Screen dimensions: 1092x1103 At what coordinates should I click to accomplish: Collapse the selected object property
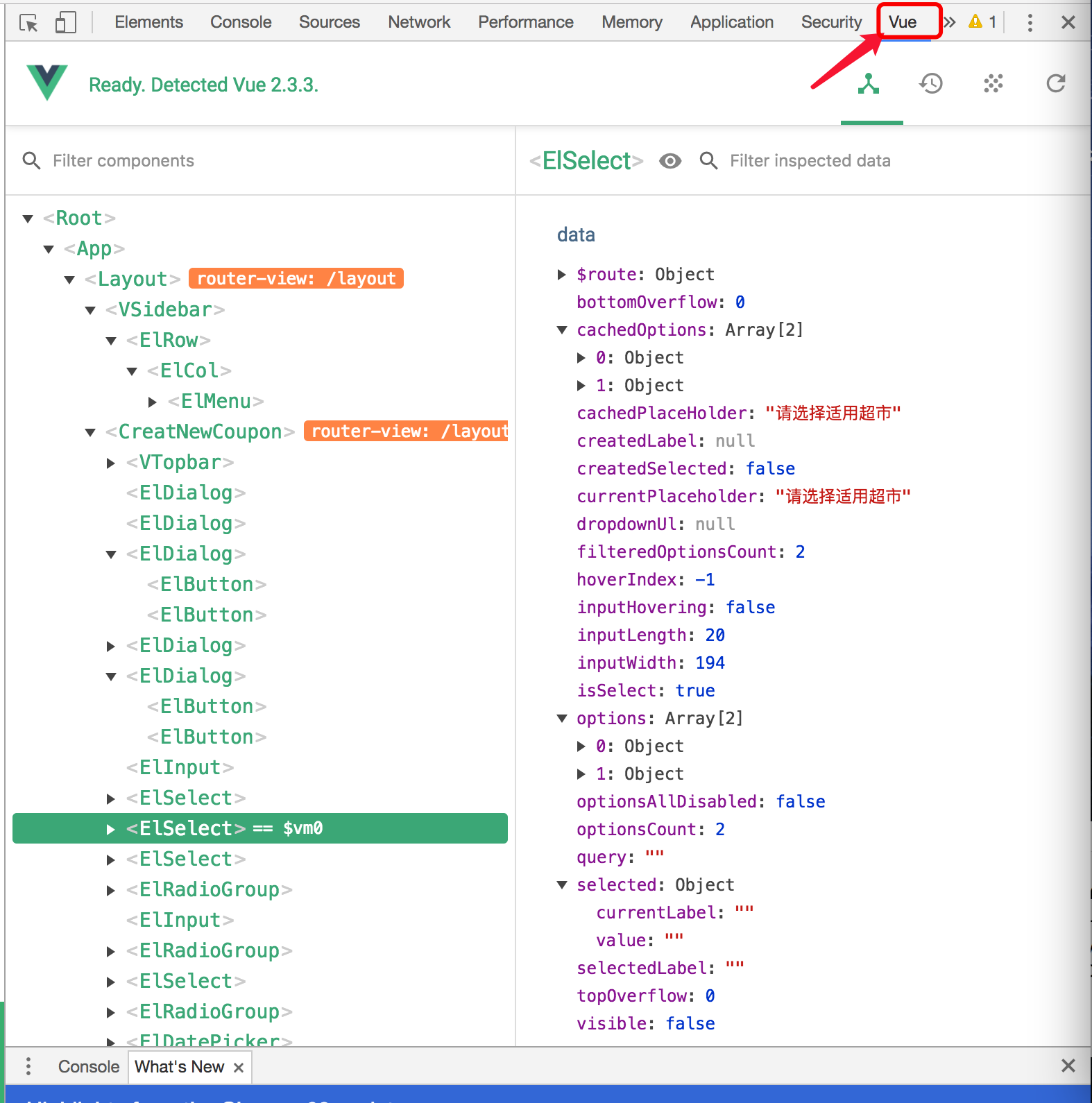click(562, 885)
